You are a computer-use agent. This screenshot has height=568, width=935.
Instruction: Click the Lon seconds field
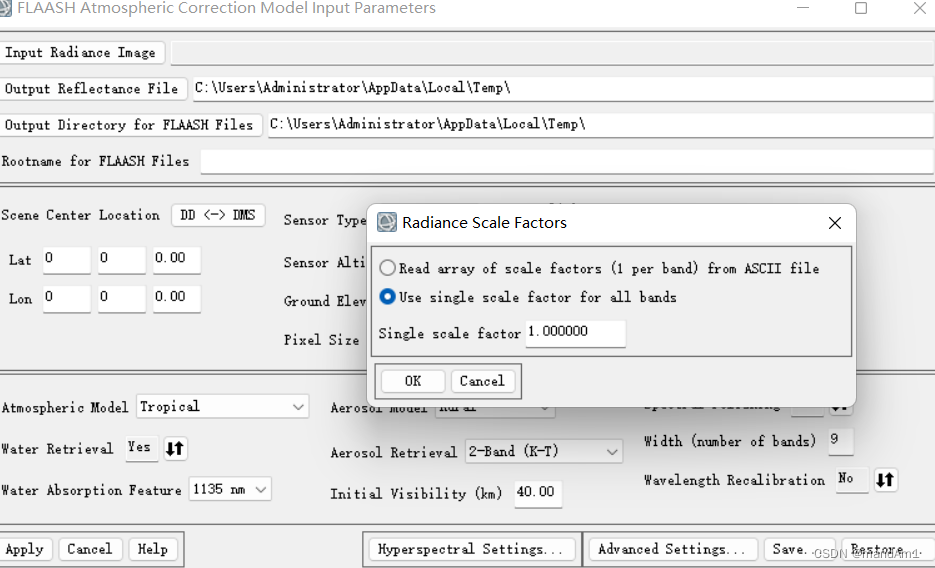[177, 299]
